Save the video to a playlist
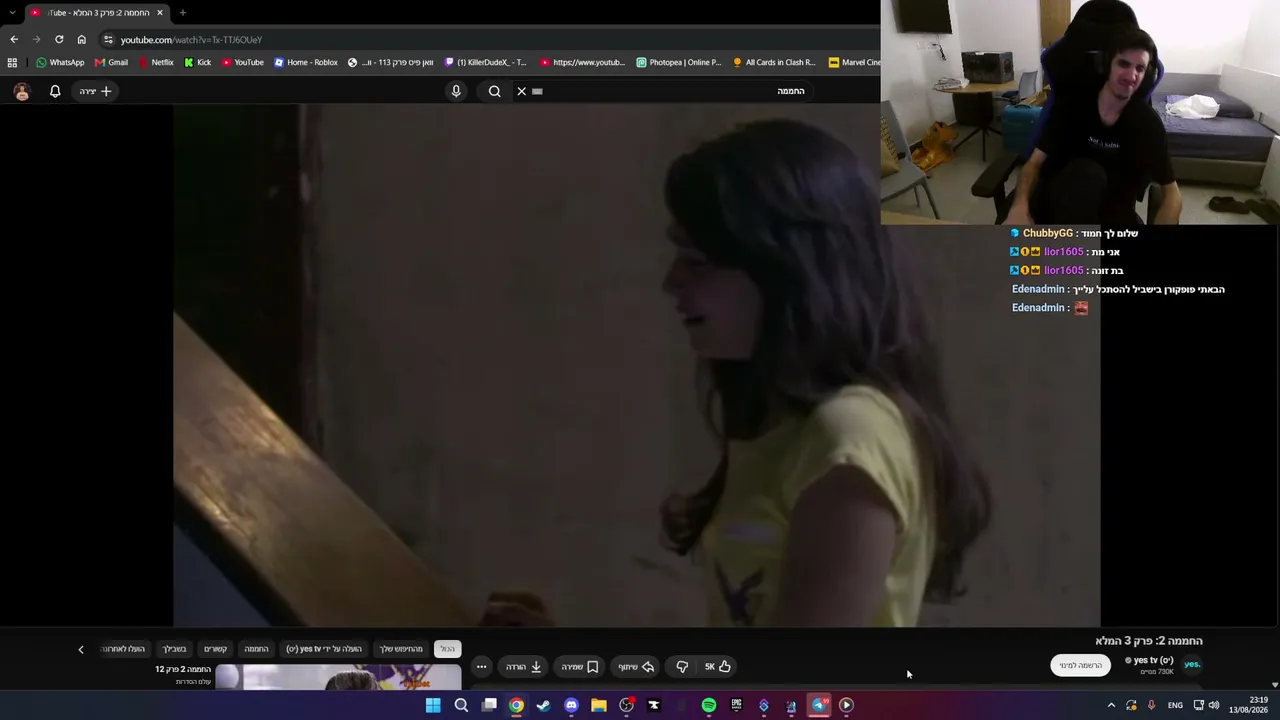 [x=580, y=667]
